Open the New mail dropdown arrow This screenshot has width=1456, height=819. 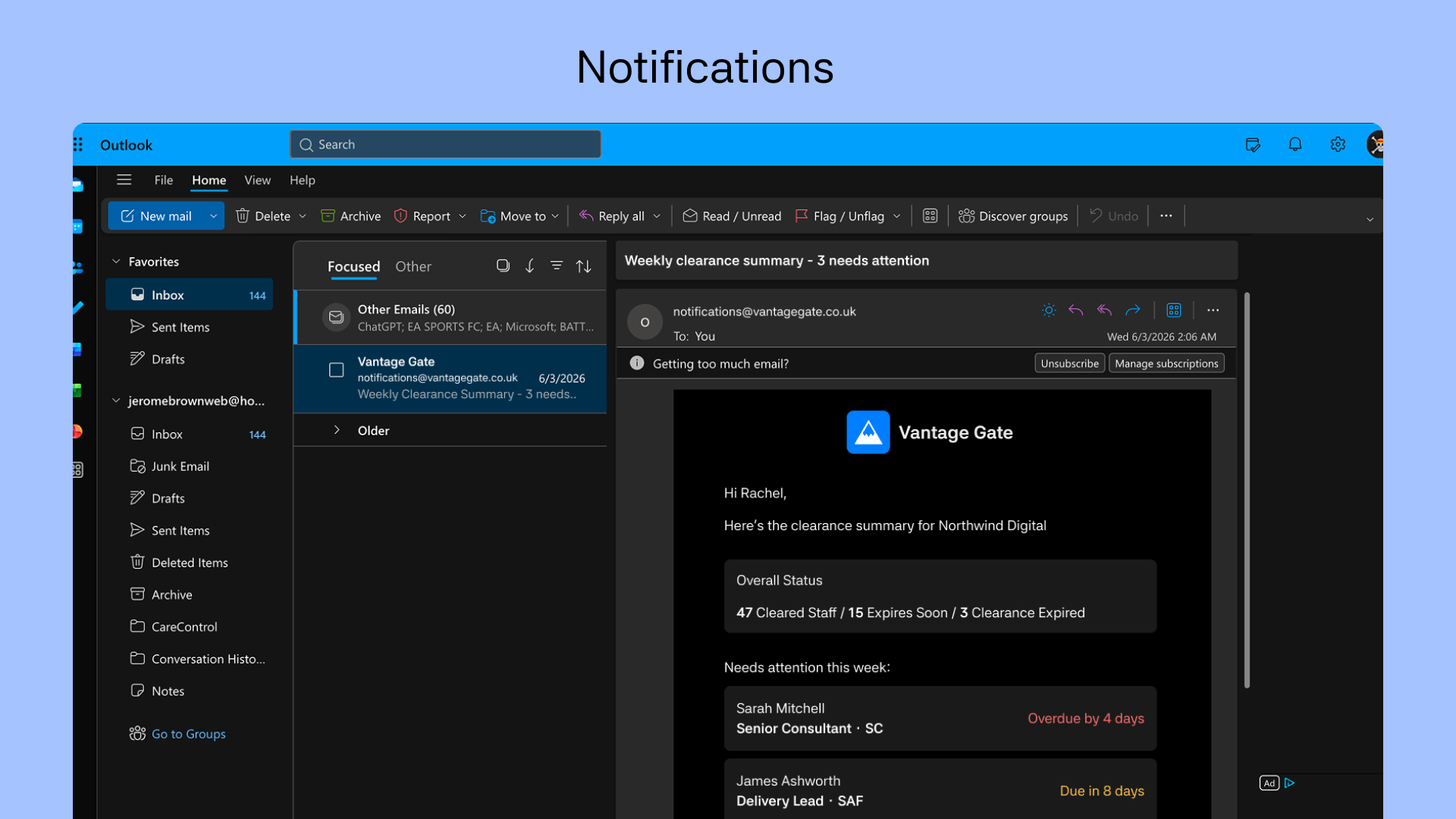coord(214,216)
